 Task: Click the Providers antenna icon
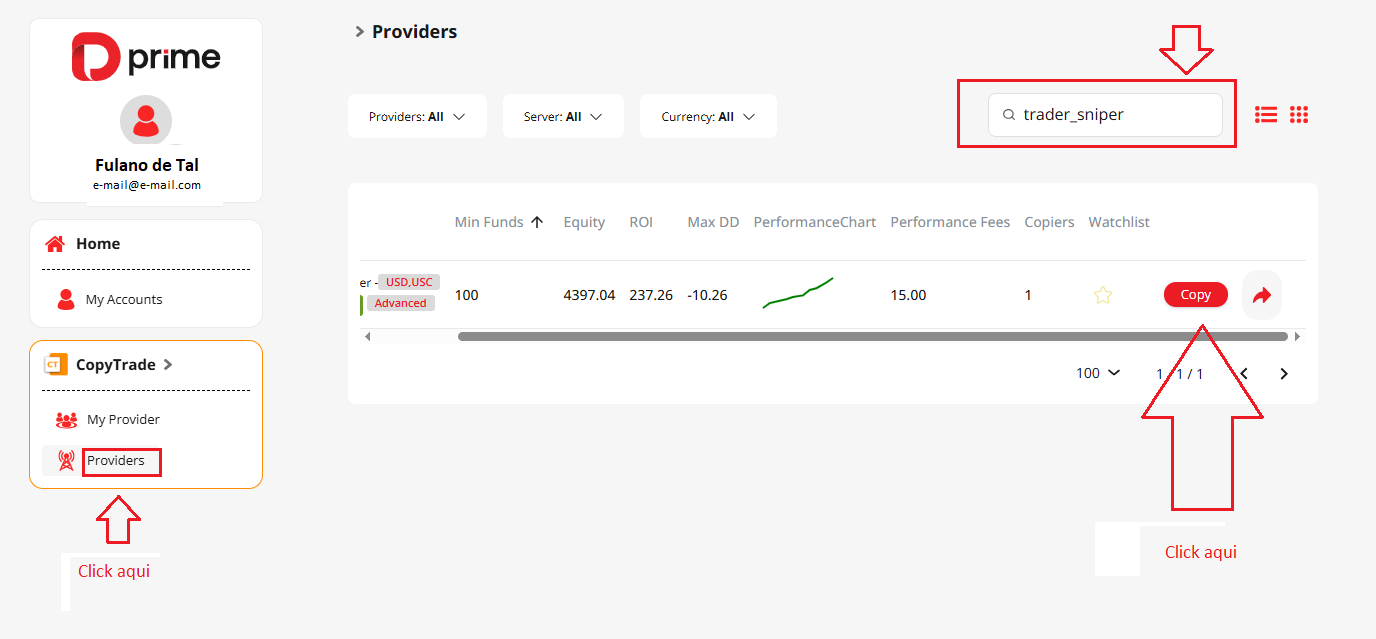pos(66,461)
